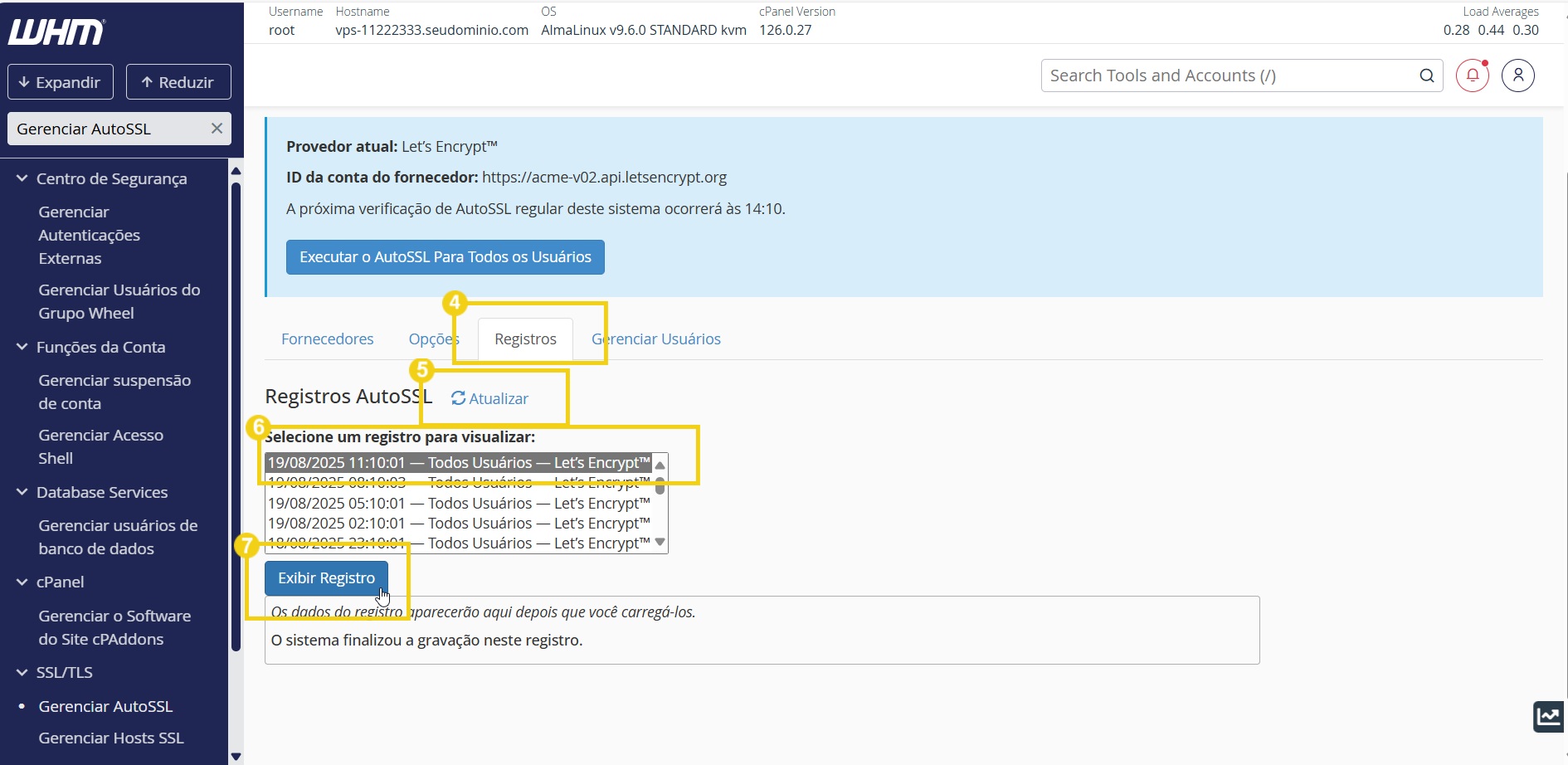Open the Gerenciar Usuários tab
The height and width of the screenshot is (765, 1568).
(655, 339)
